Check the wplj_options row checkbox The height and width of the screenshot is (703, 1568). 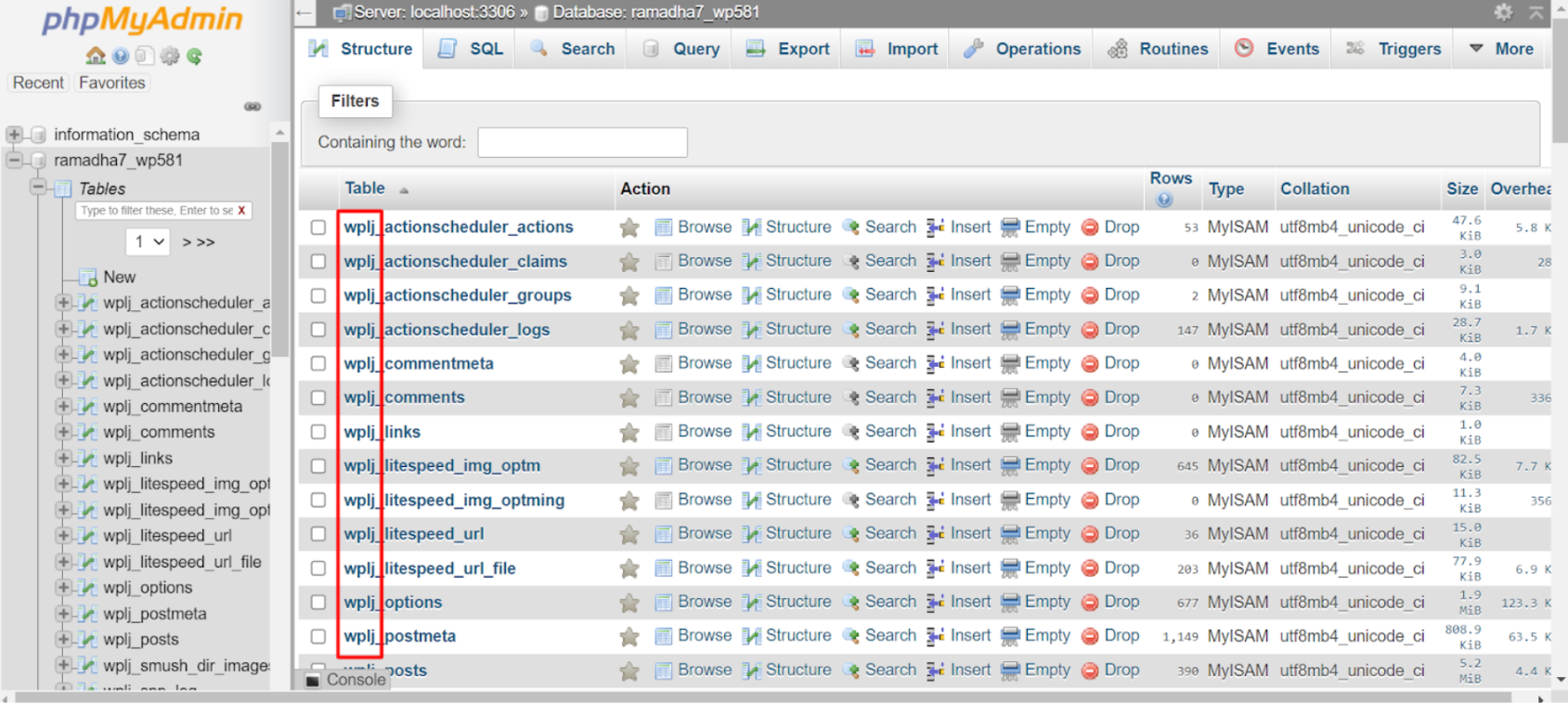318,603
